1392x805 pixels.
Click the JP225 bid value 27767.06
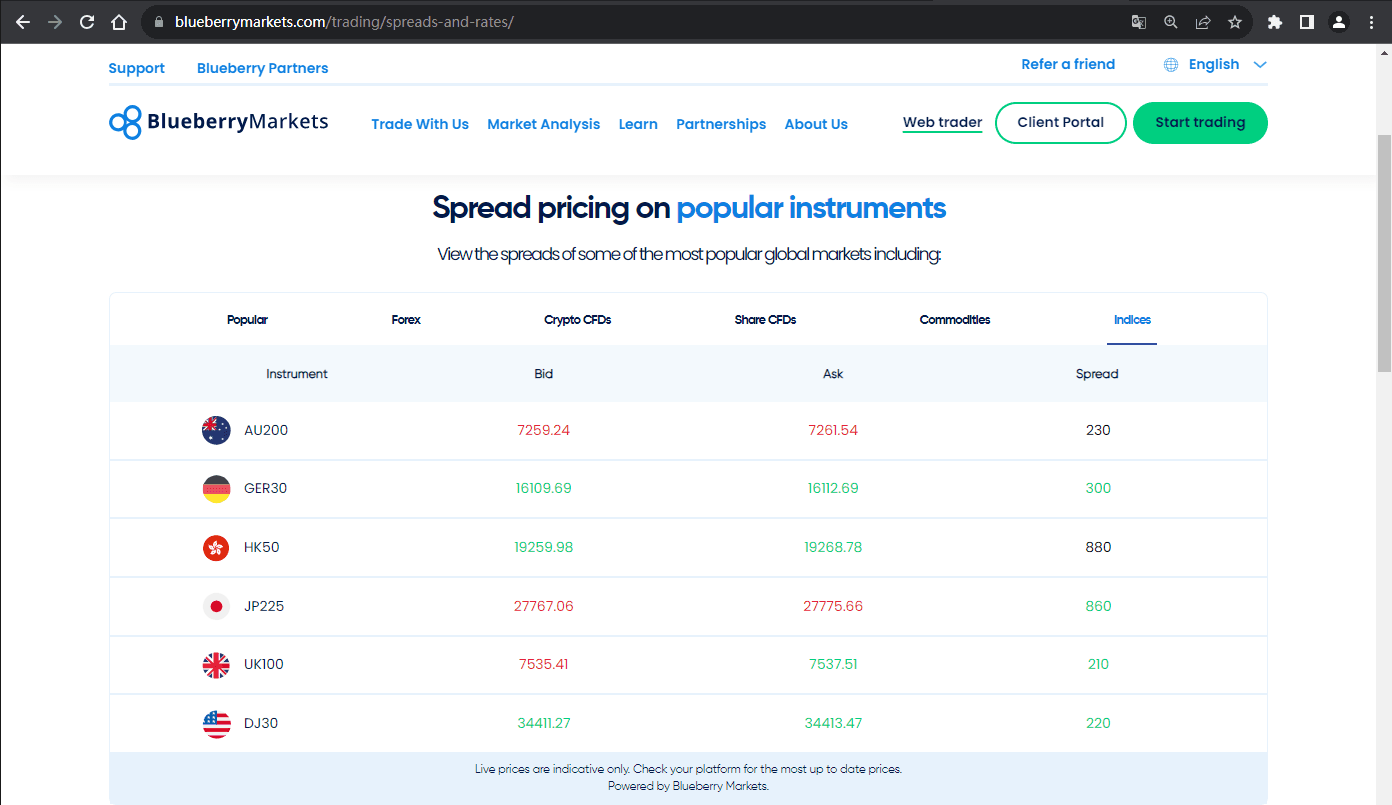pyautogui.click(x=544, y=606)
